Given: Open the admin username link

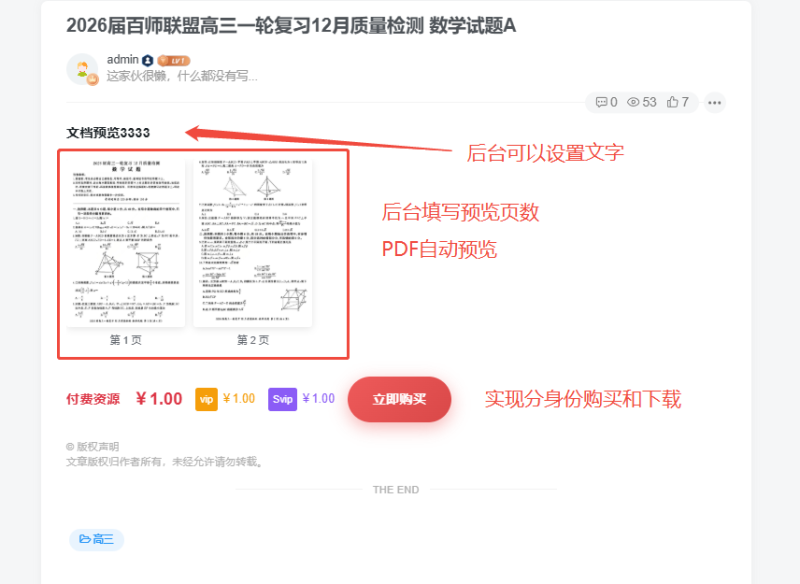Looking at the screenshot, I should (122, 60).
